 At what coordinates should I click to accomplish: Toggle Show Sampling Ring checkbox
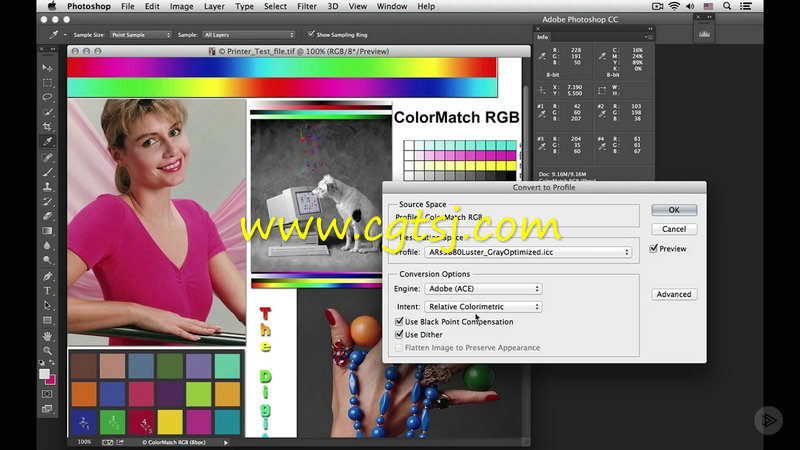coord(311,34)
